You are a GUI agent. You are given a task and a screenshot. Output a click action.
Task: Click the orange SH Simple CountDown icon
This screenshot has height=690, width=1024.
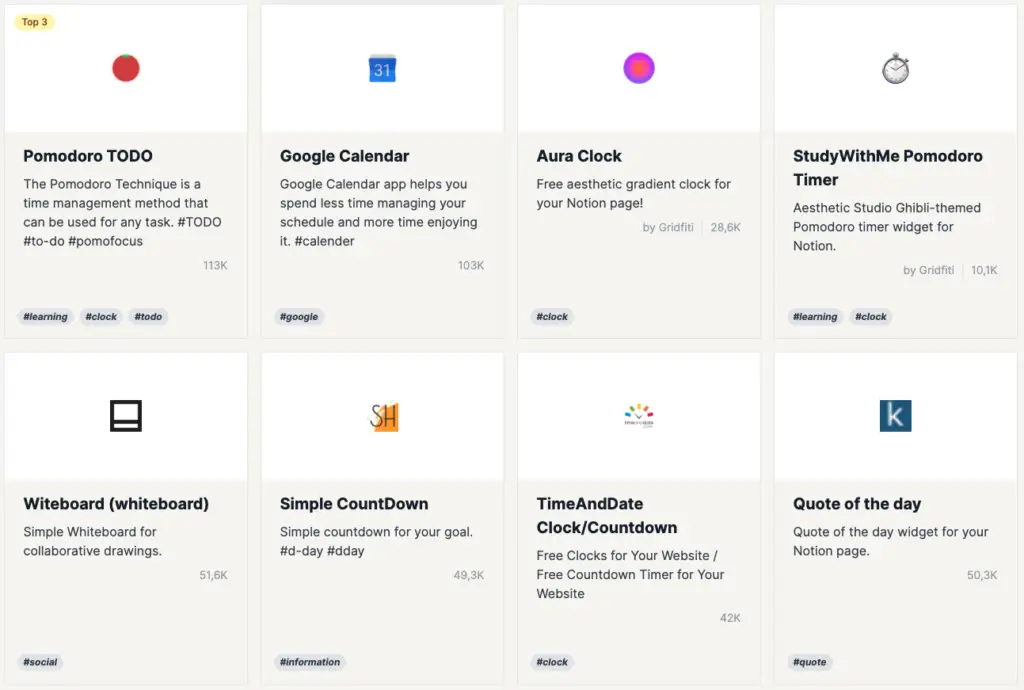[383, 416]
